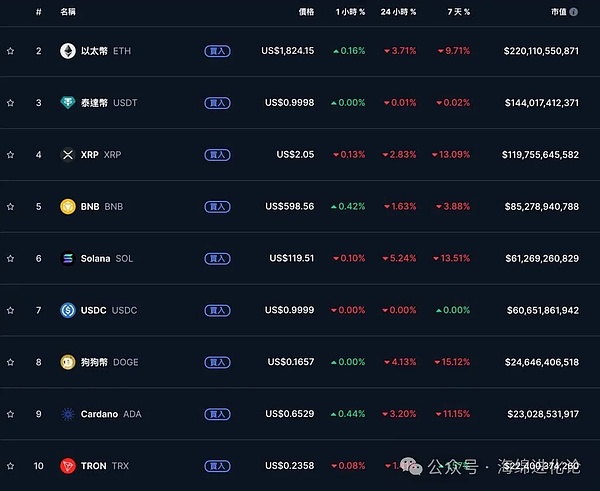Click the XRP coin logo icon

tap(68, 154)
